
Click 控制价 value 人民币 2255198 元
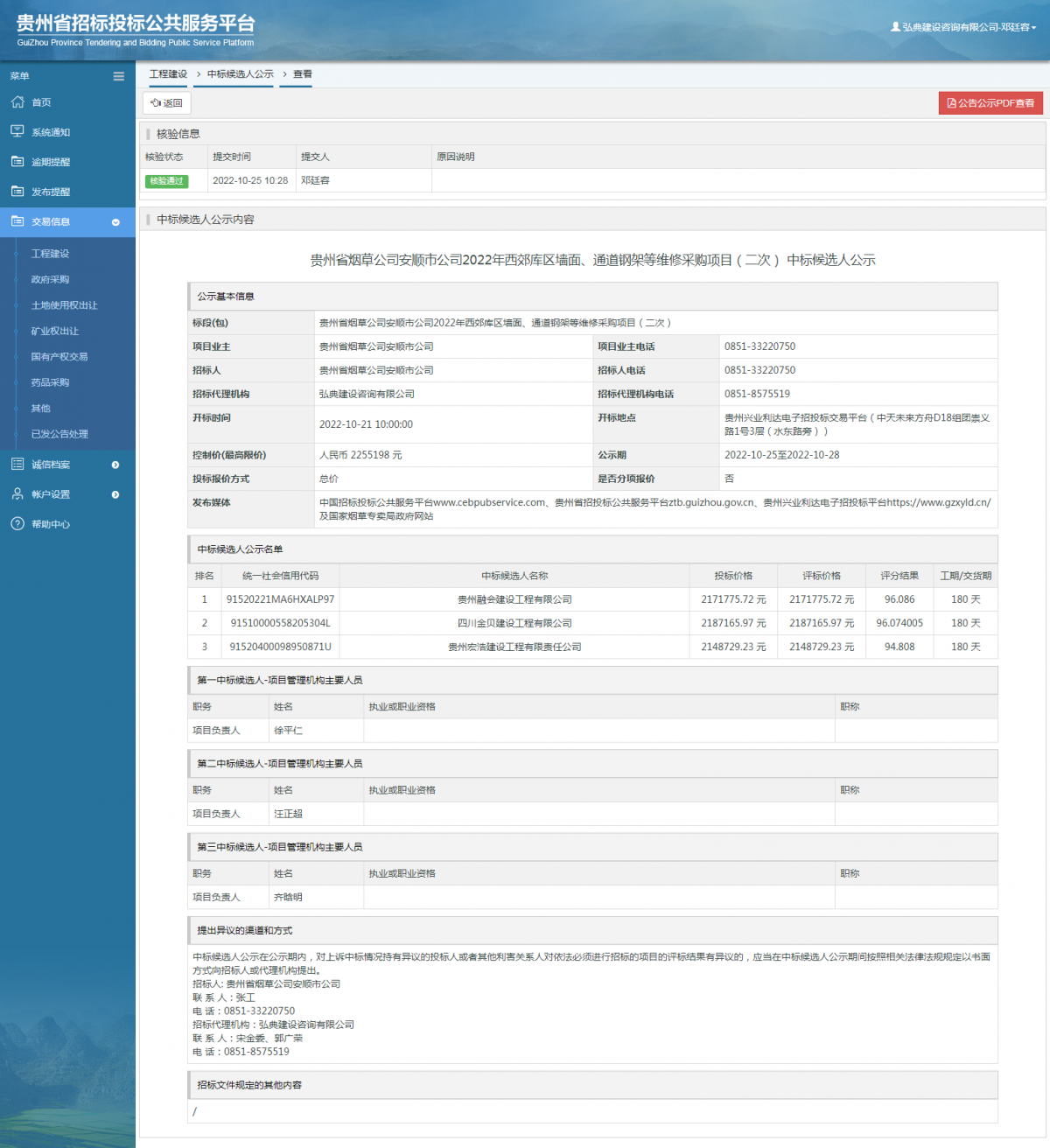tap(360, 455)
